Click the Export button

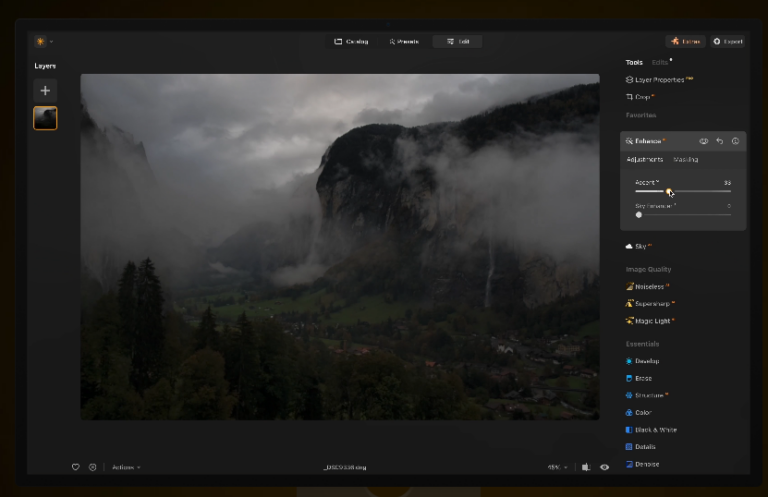click(728, 41)
